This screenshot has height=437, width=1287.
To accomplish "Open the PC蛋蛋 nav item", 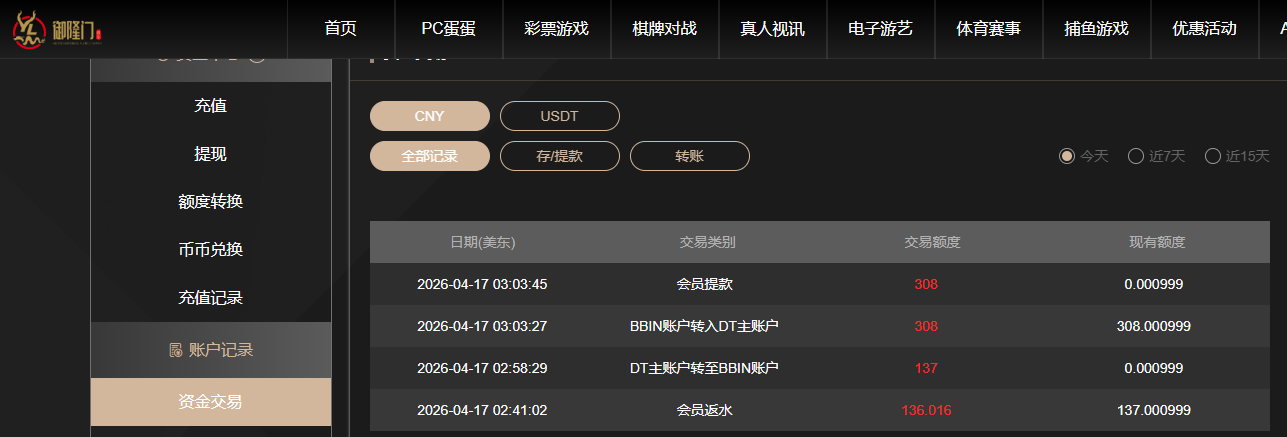I will point(449,29).
